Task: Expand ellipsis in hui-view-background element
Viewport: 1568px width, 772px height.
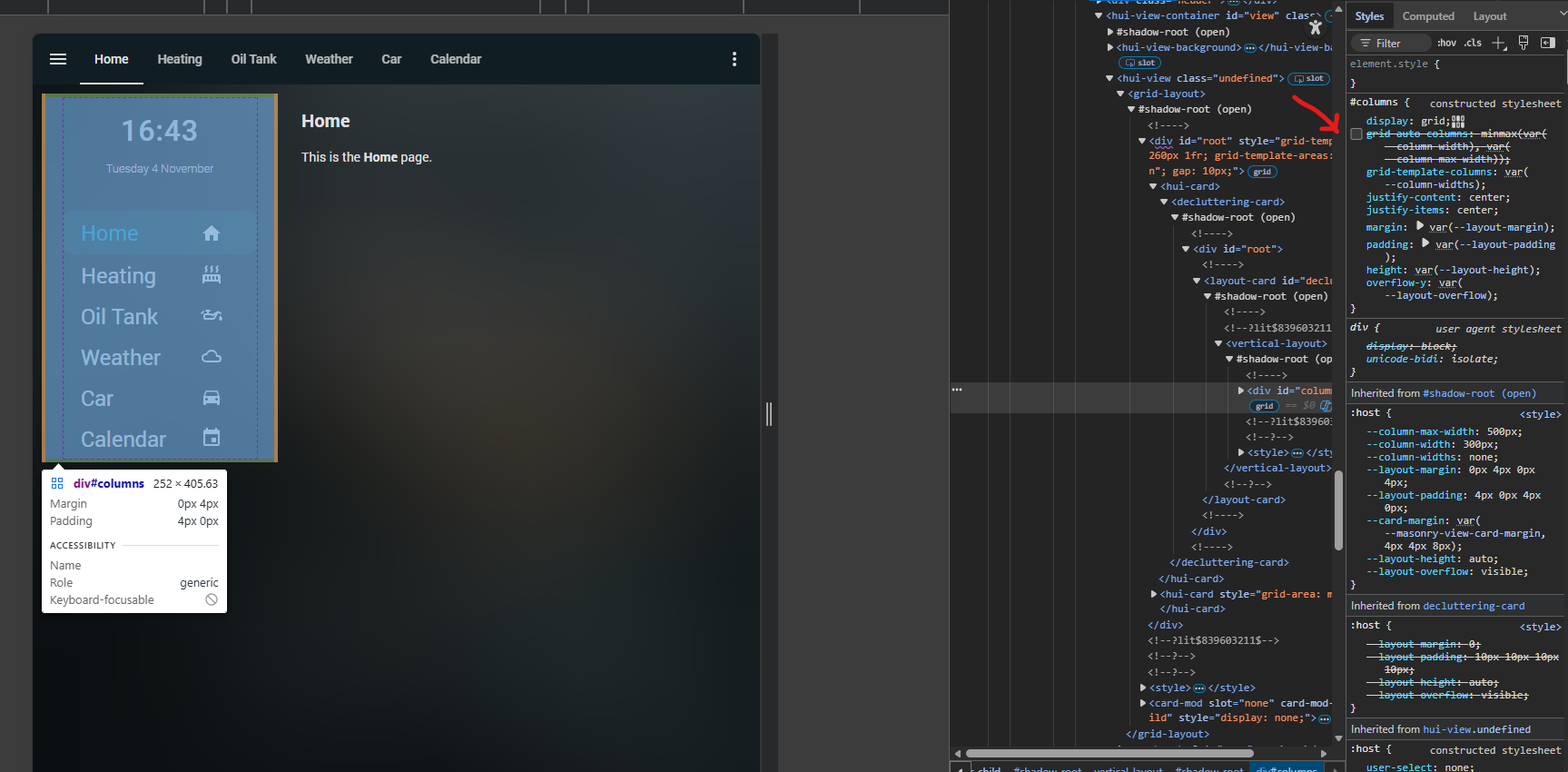Action: [1250, 48]
